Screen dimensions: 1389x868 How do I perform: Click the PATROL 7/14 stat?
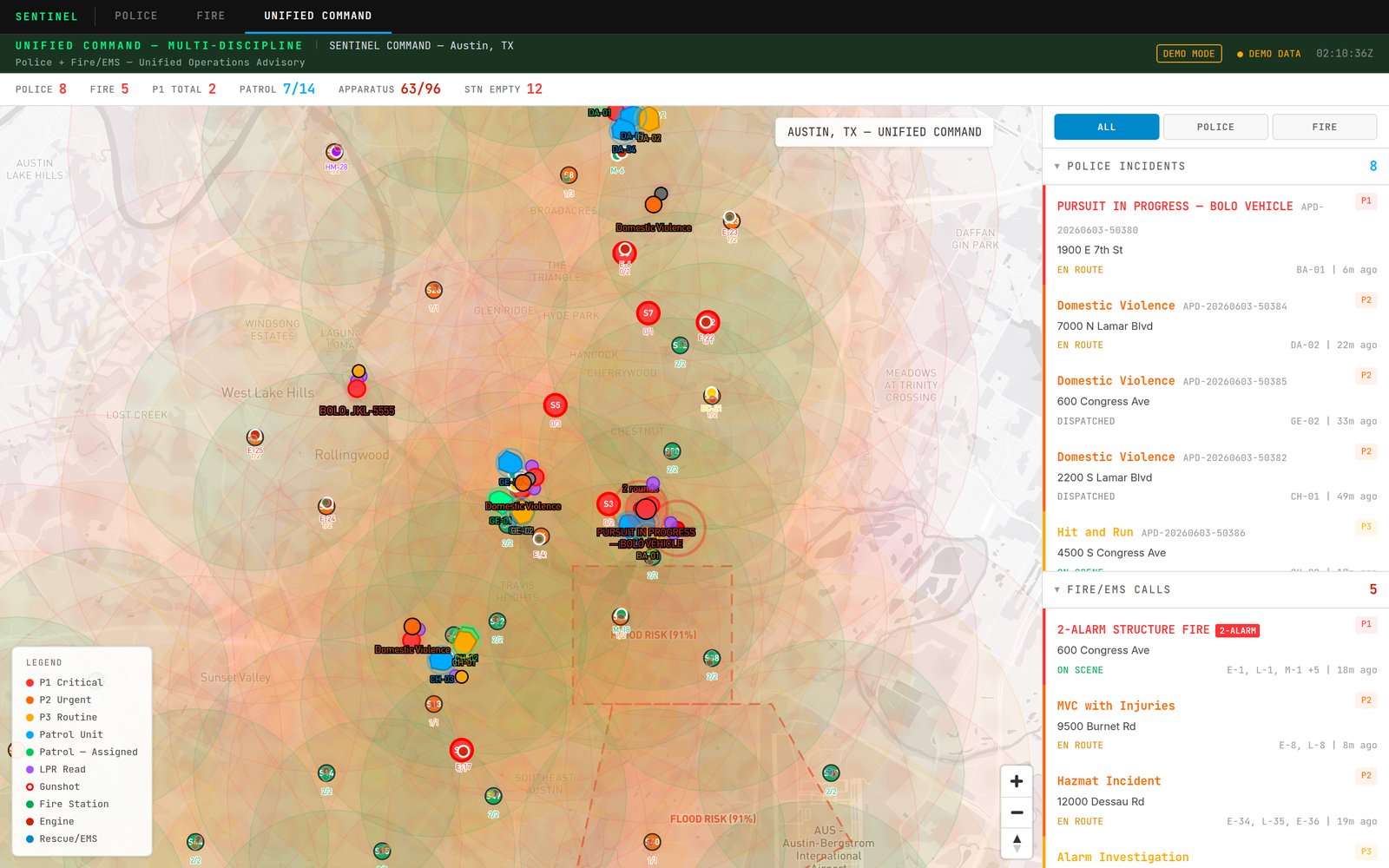click(277, 89)
